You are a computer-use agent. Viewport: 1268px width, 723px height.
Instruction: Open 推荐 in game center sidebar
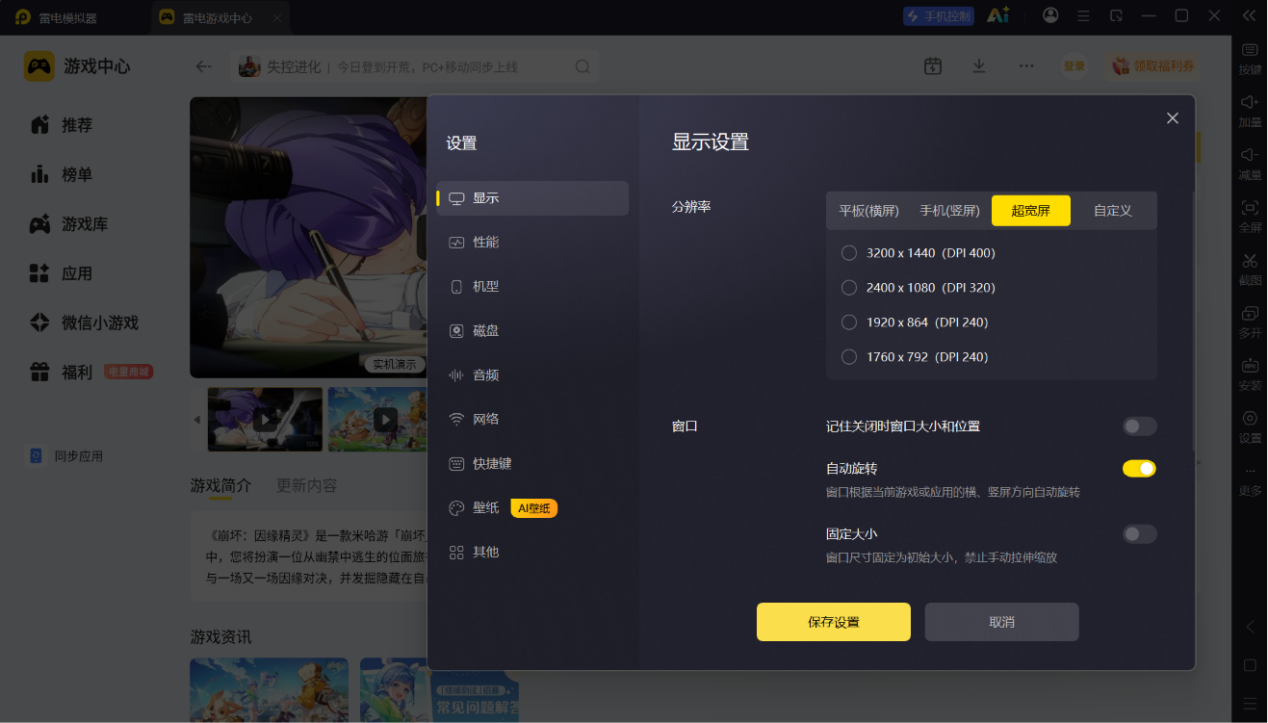(x=62, y=125)
